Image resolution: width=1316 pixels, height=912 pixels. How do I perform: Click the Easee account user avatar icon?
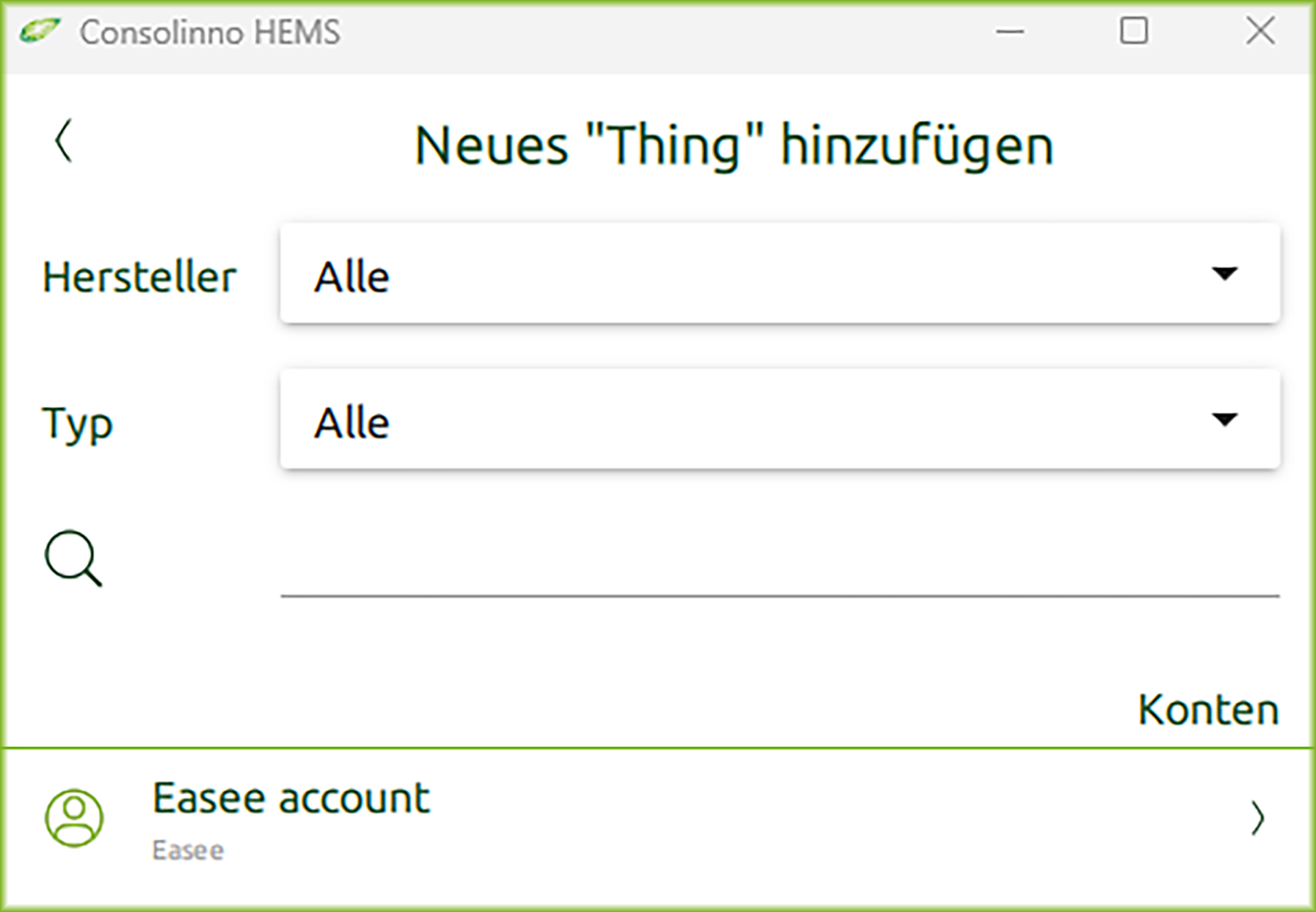tap(74, 817)
